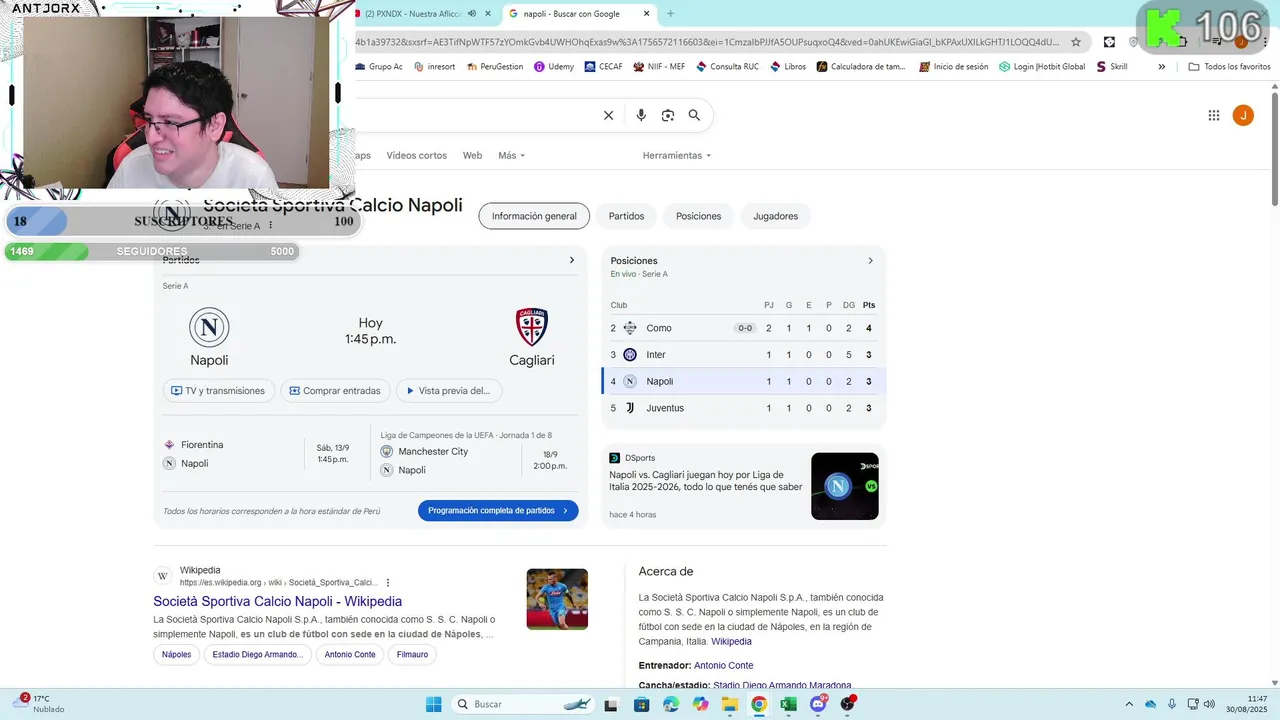Start a voice search with the microphone icon
The width and height of the screenshot is (1280, 720).
point(641,115)
